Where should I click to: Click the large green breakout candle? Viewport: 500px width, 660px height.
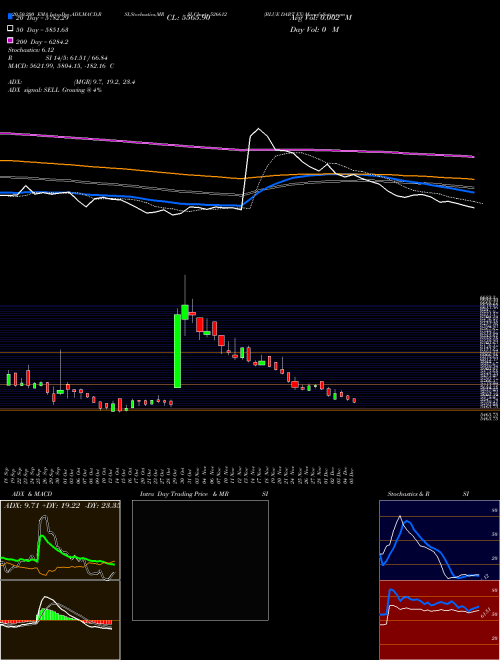pos(178,351)
